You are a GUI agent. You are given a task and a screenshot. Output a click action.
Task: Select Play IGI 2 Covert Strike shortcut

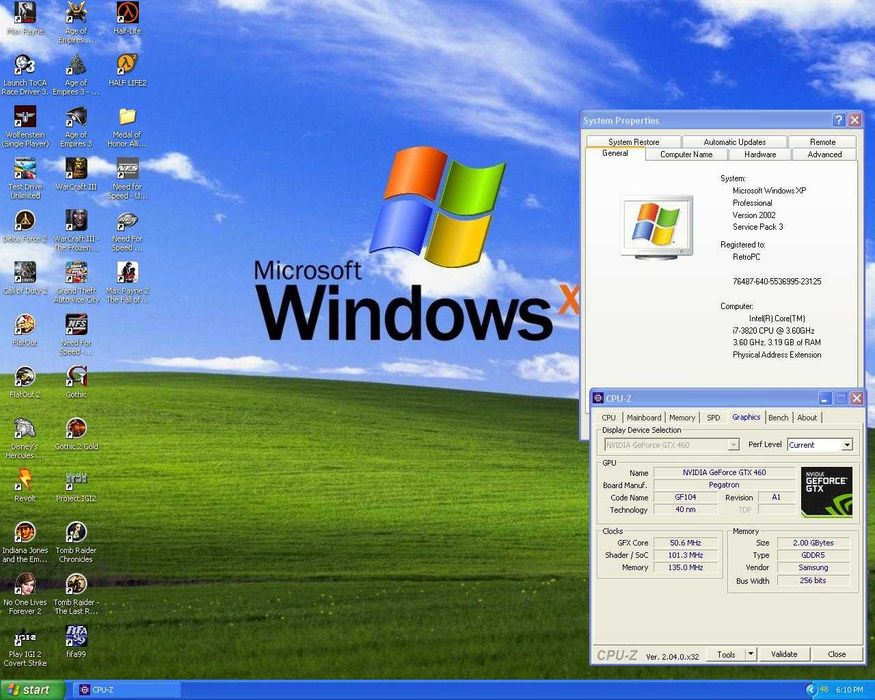(25, 646)
